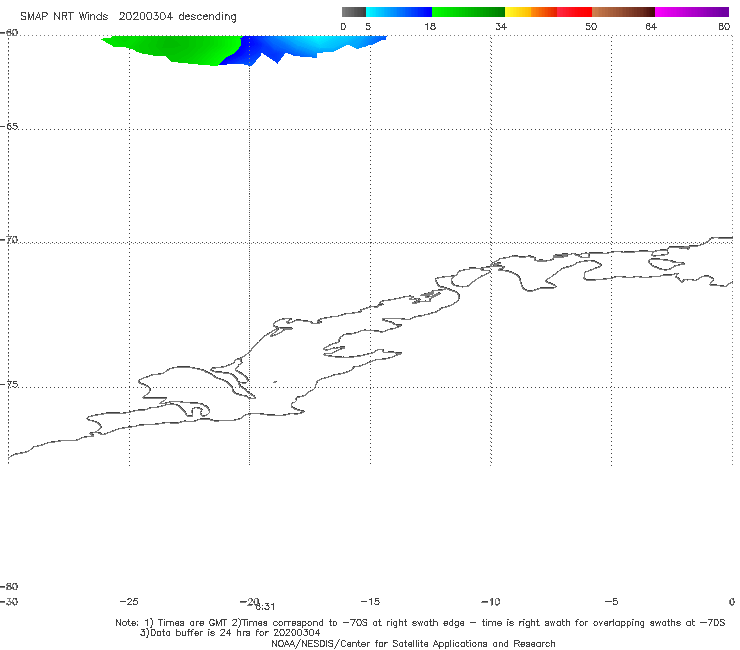Select the blue 5-18 color bar segment
Screen dimensions: 740x650
399,12
